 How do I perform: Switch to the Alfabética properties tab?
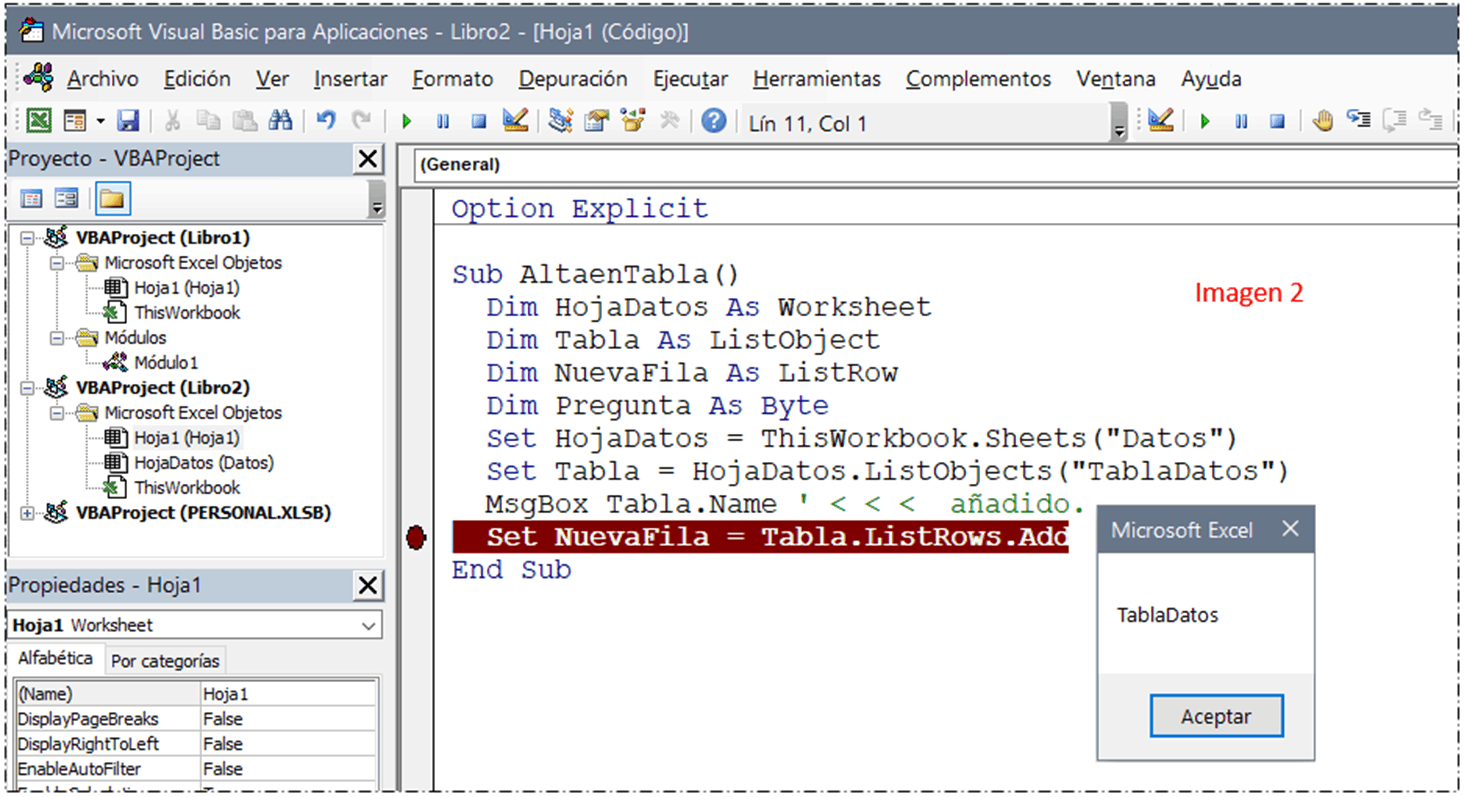pos(56,658)
